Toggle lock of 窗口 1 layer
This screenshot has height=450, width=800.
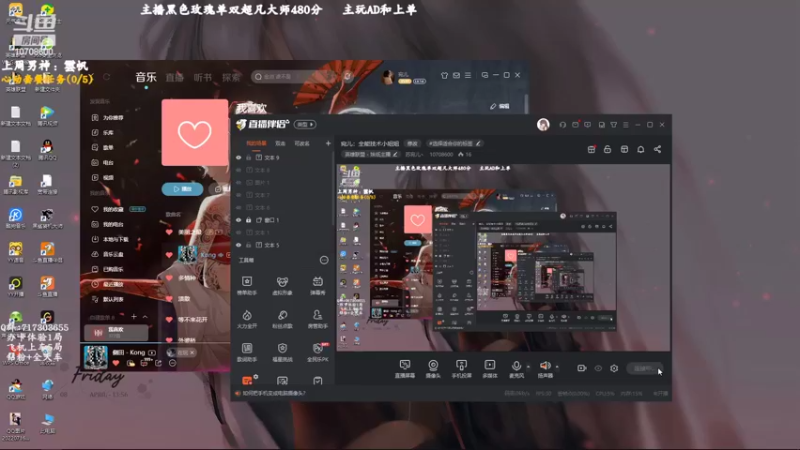(x=249, y=220)
